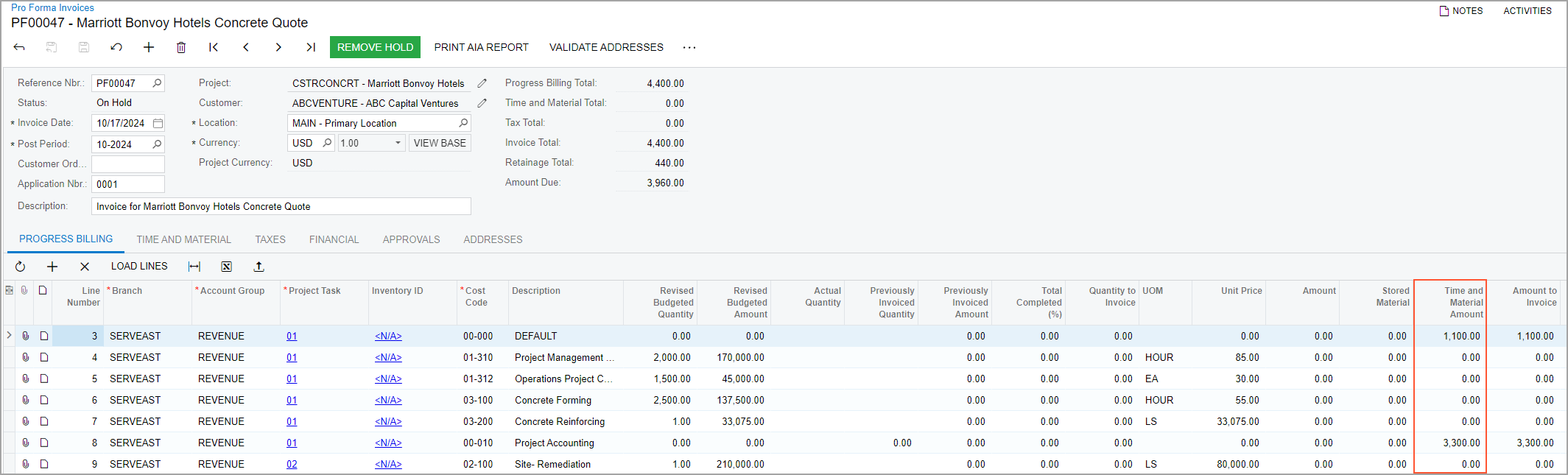Click the Remove Hold button
The height and width of the screenshot is (475, 1568).
point(375,47)
